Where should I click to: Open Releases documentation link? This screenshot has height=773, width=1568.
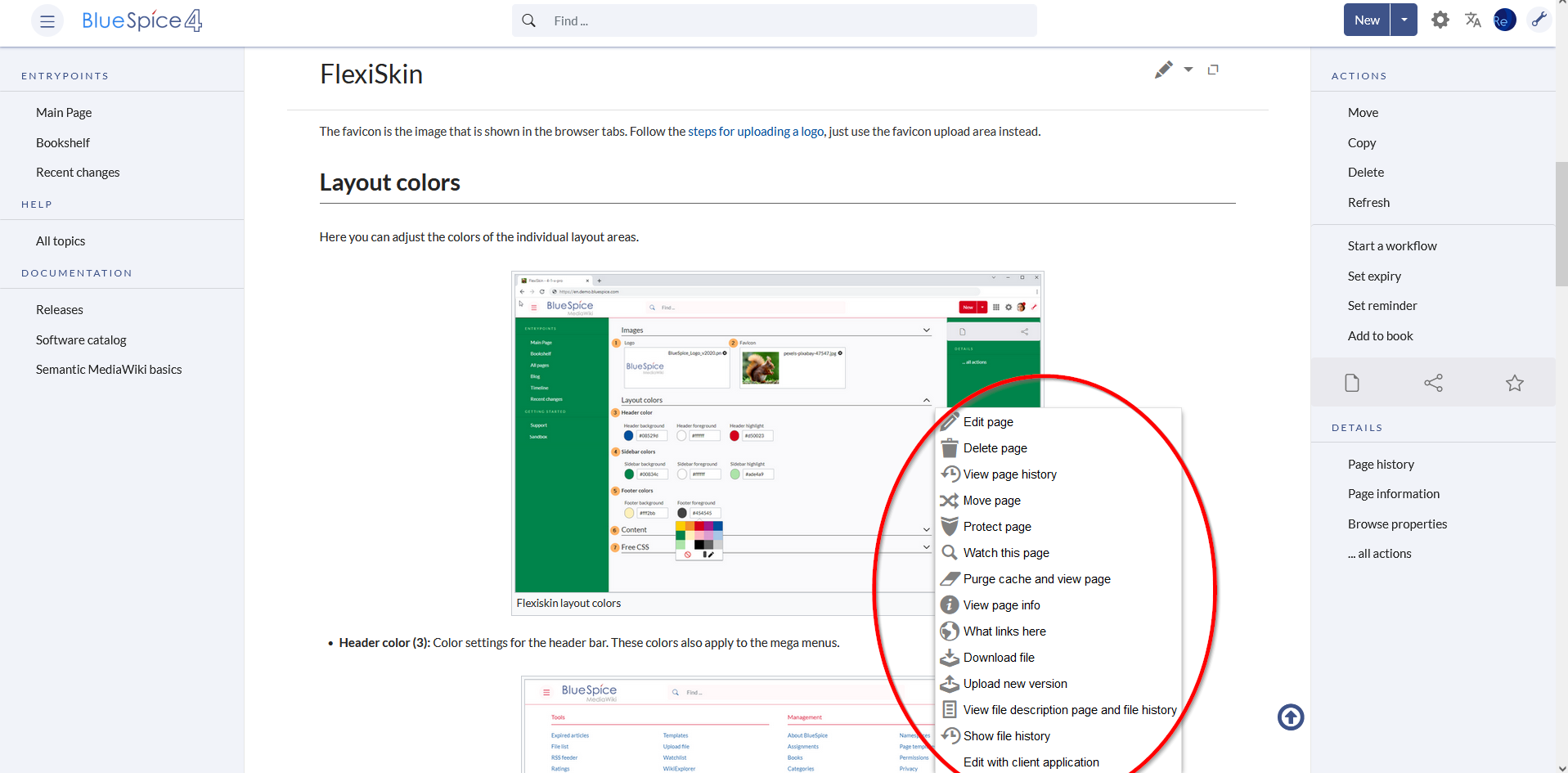60,310
